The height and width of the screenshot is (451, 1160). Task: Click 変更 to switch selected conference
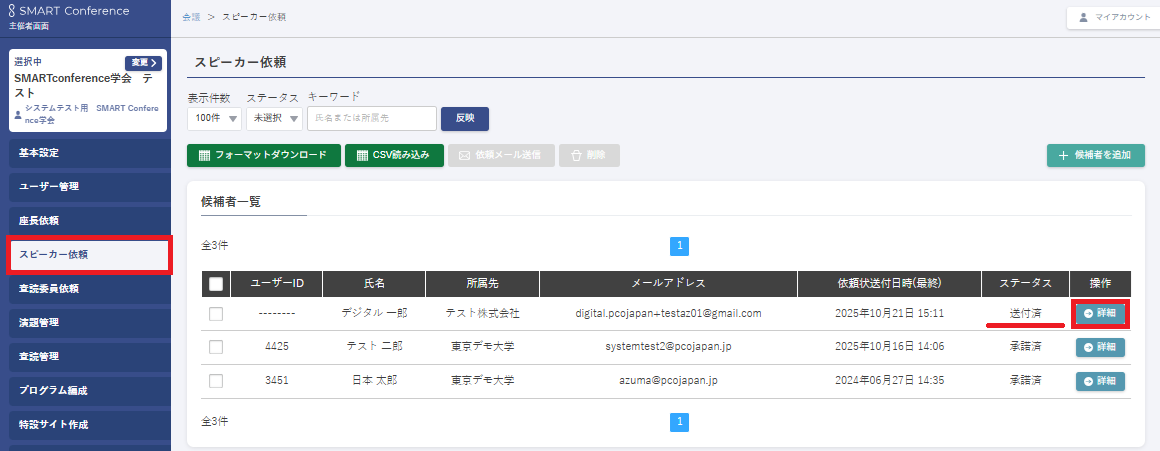tap(144, 63)
